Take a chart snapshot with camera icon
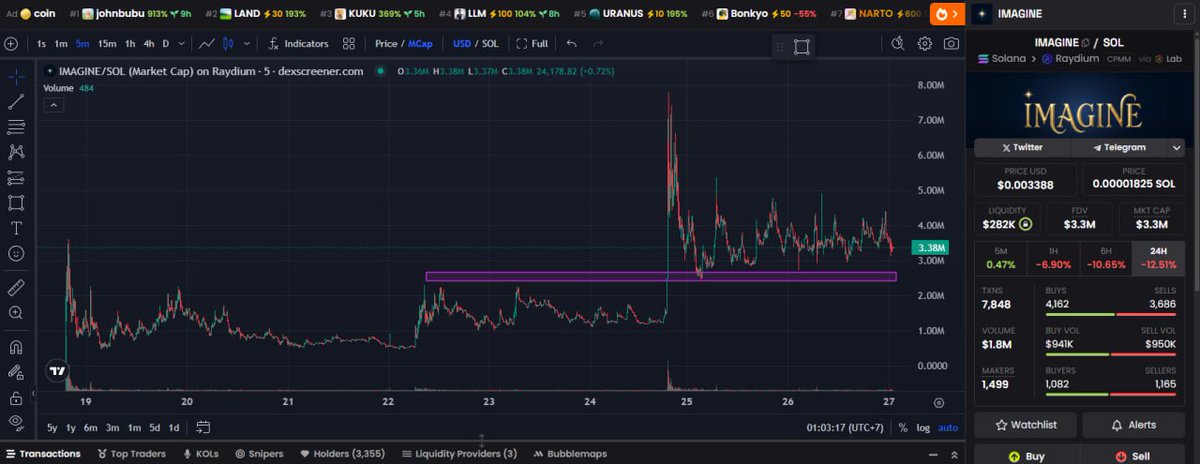The image size is (1200, 464). [951, 44]
